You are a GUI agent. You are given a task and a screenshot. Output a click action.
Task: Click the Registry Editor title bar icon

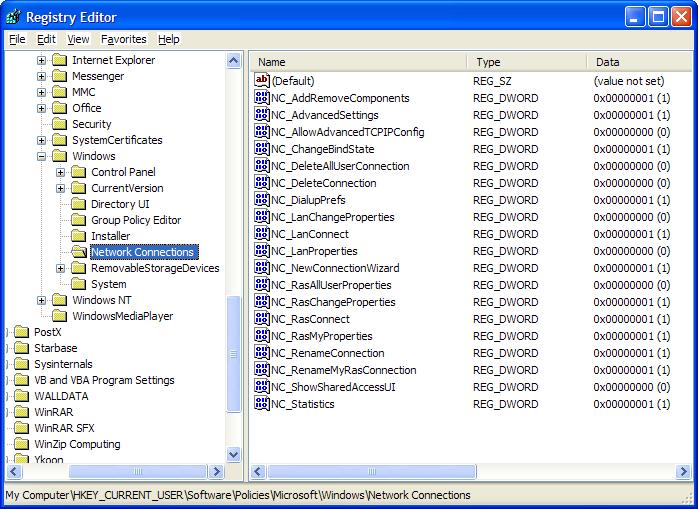[x=14, y=17]
